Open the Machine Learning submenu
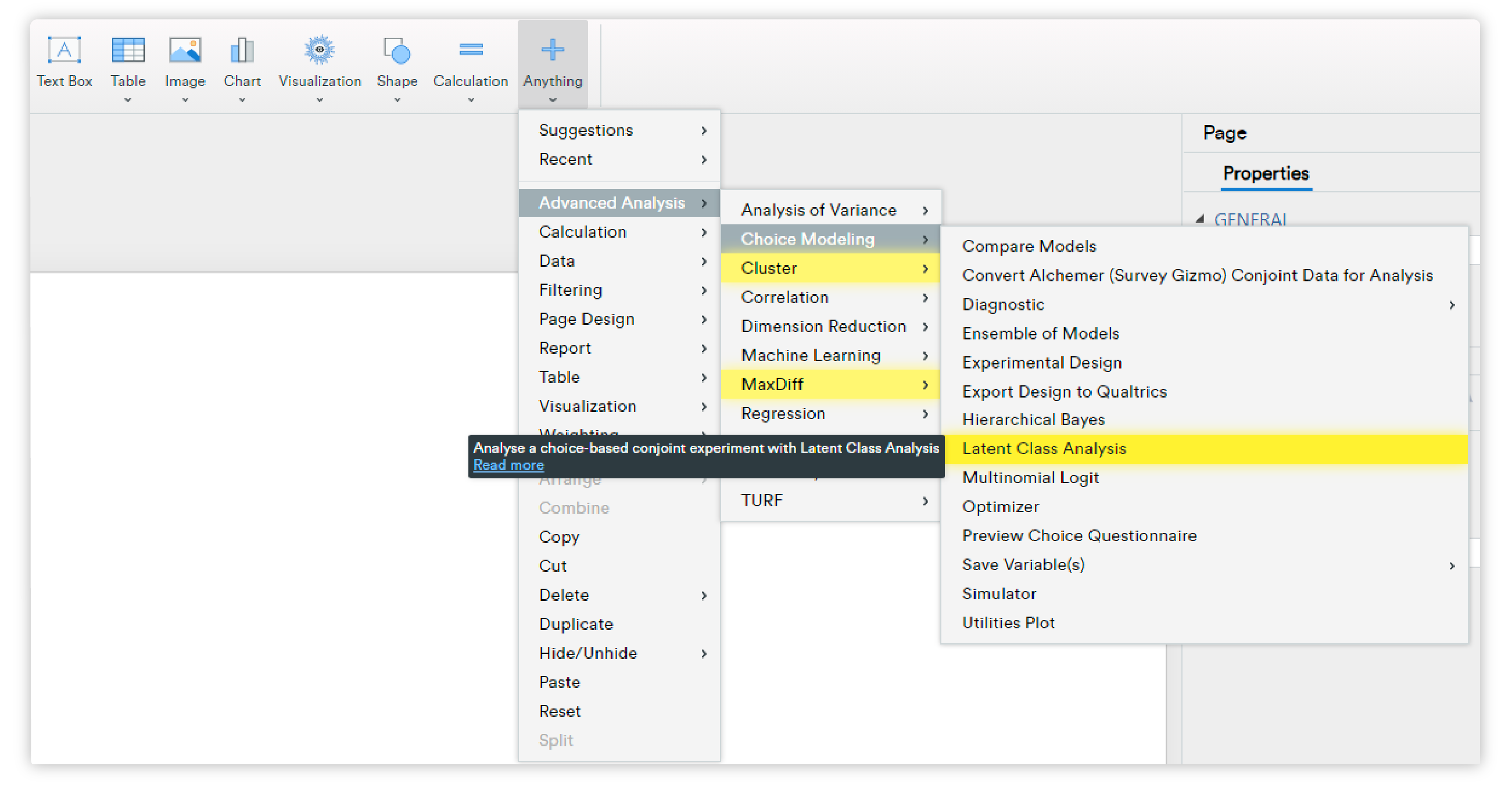Viewport: 1512px width, 791px height. 830,355
